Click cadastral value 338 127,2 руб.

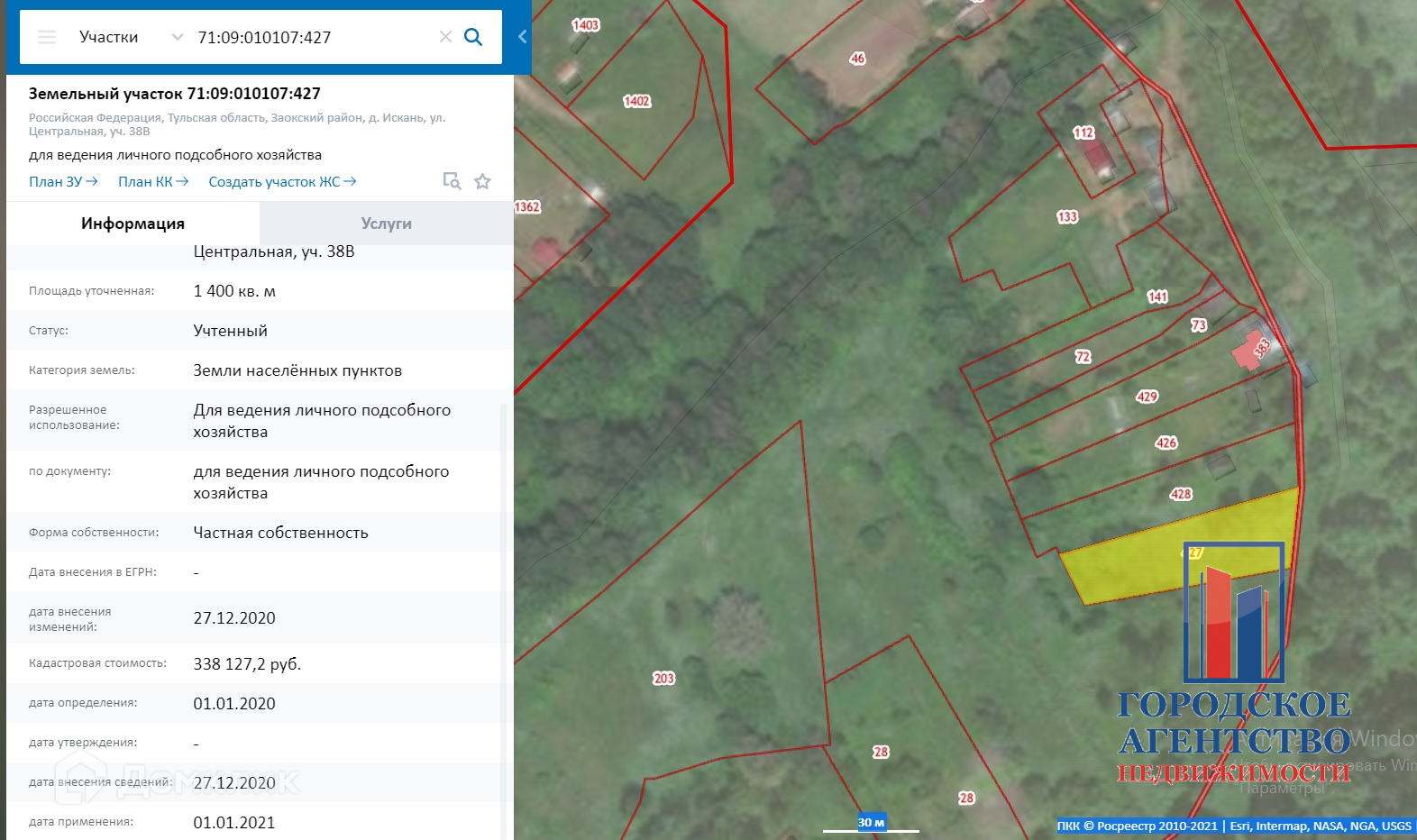click(247, 664)
